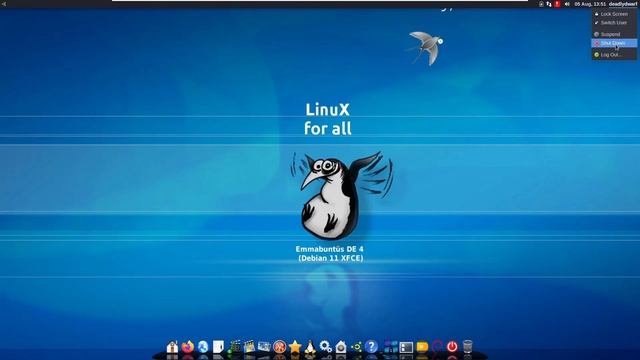Image resolution: width=640 pixels, height=360 pixels.
Task: Click the lock icon in the top panel
Action: tap(541, 4)
